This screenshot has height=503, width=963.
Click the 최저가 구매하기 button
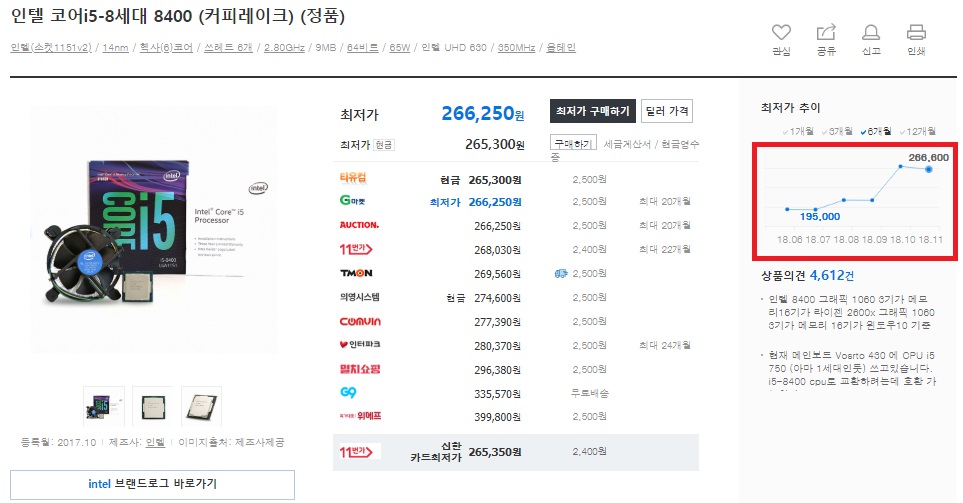593,111
